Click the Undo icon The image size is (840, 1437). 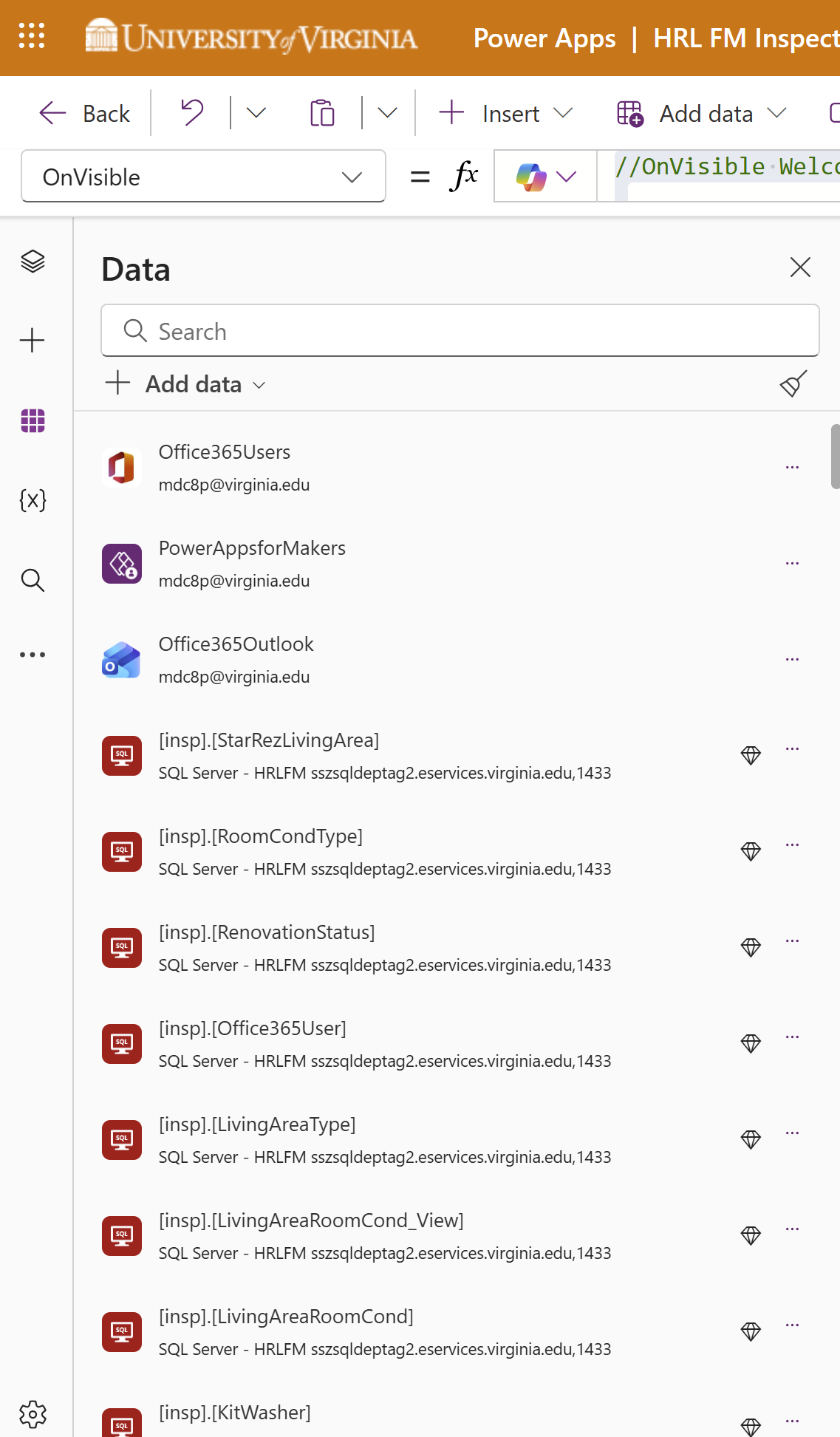192,113
